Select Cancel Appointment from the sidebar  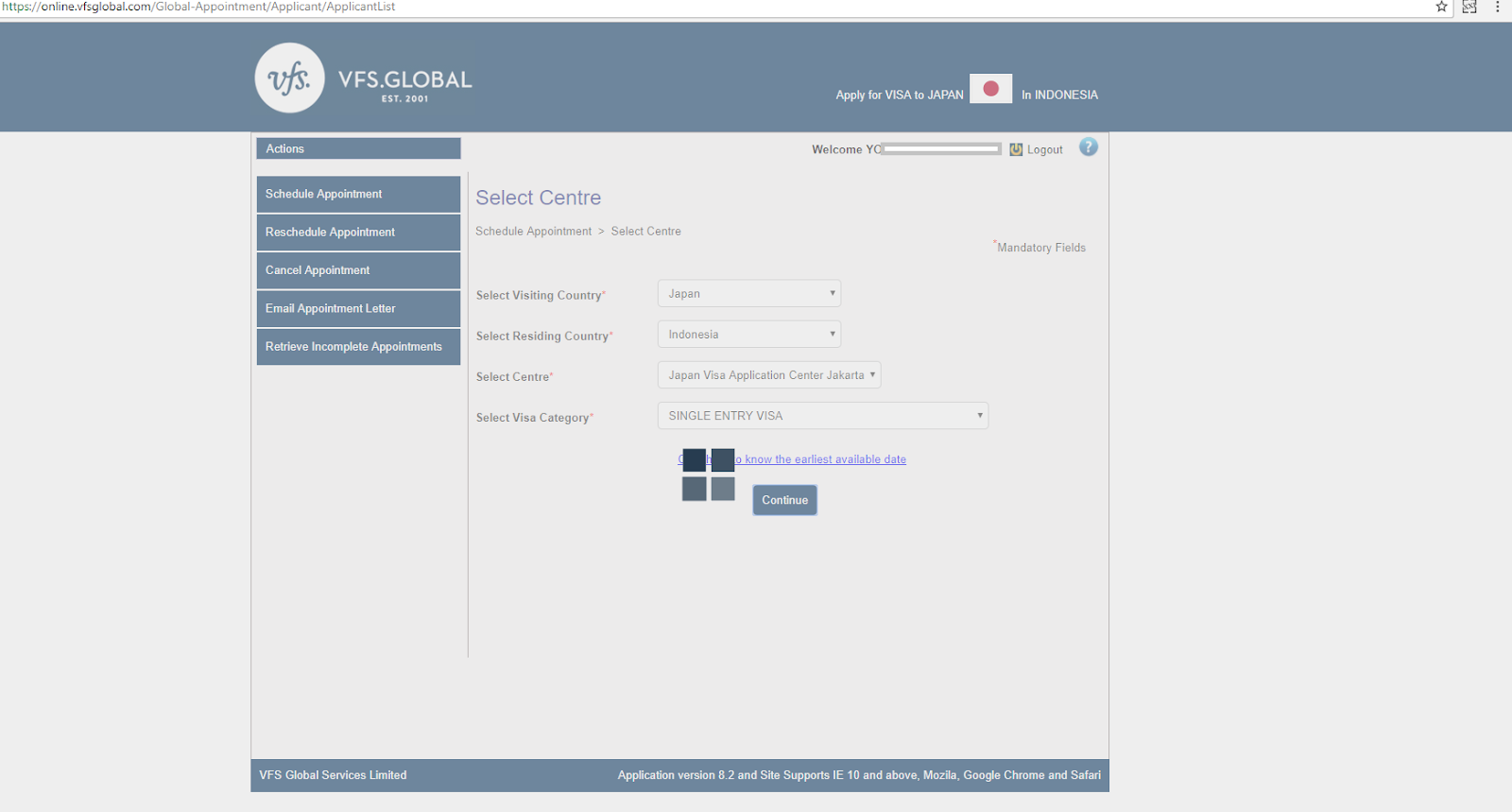(358, 270)
